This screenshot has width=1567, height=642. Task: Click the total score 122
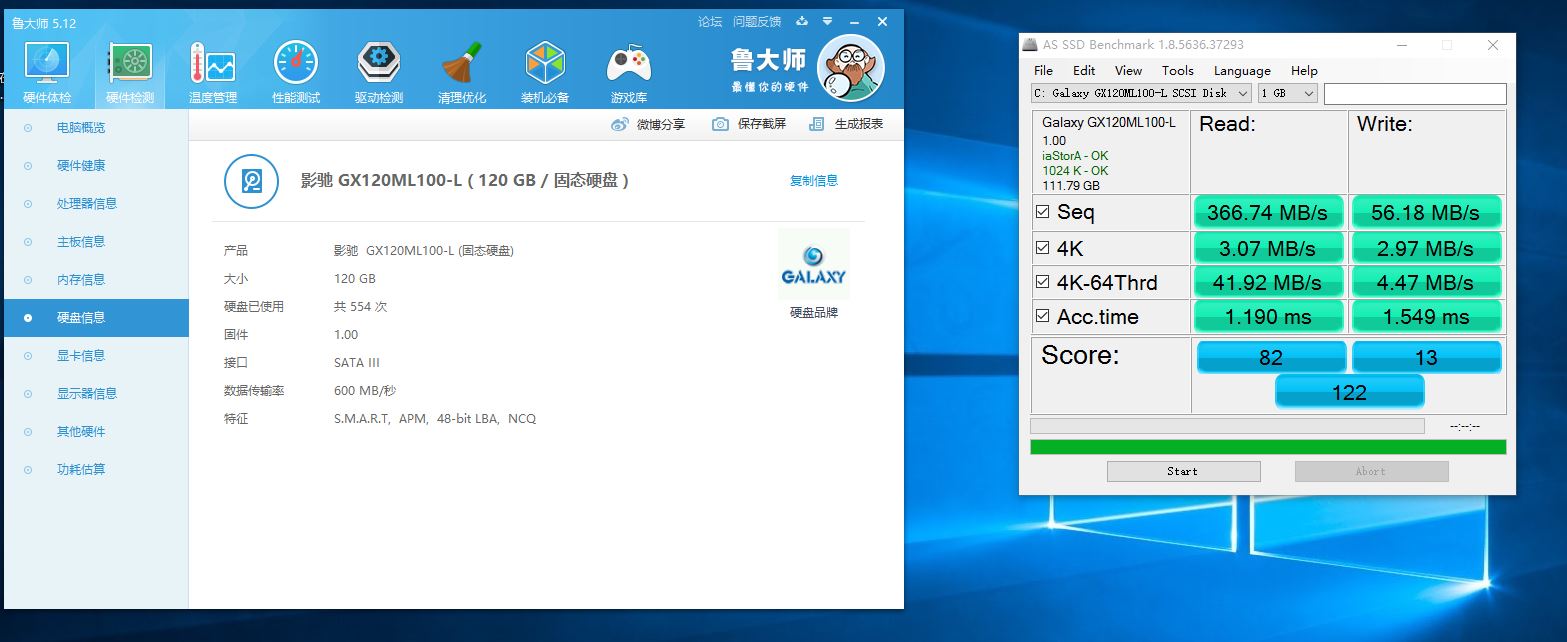[x=1349, y=392]
